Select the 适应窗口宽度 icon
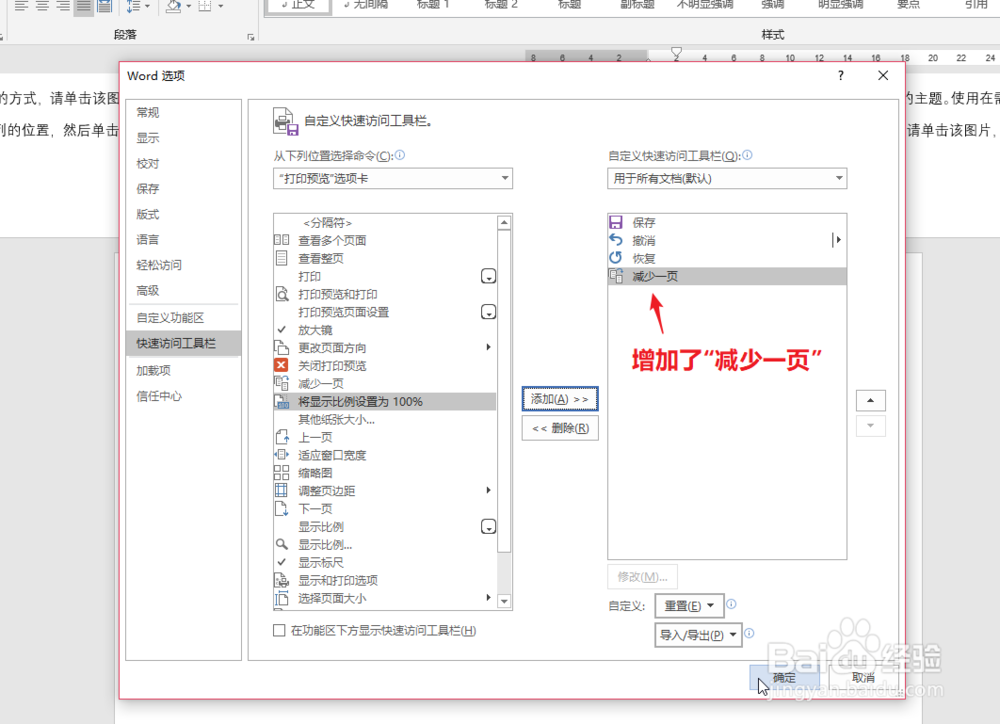1000x724 pixels. pyautogui.click(x=281, y=455)
